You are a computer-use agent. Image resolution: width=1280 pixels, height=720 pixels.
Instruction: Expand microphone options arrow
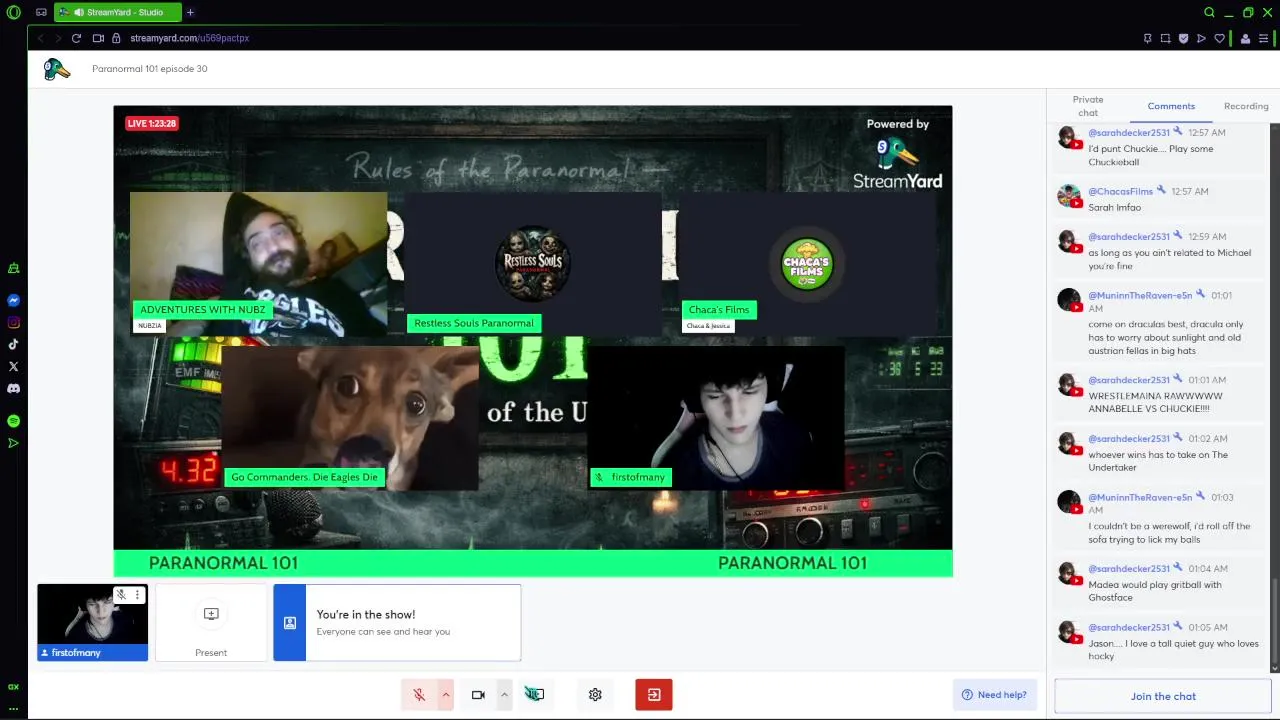pyautogui.click(x=446, y=695)
